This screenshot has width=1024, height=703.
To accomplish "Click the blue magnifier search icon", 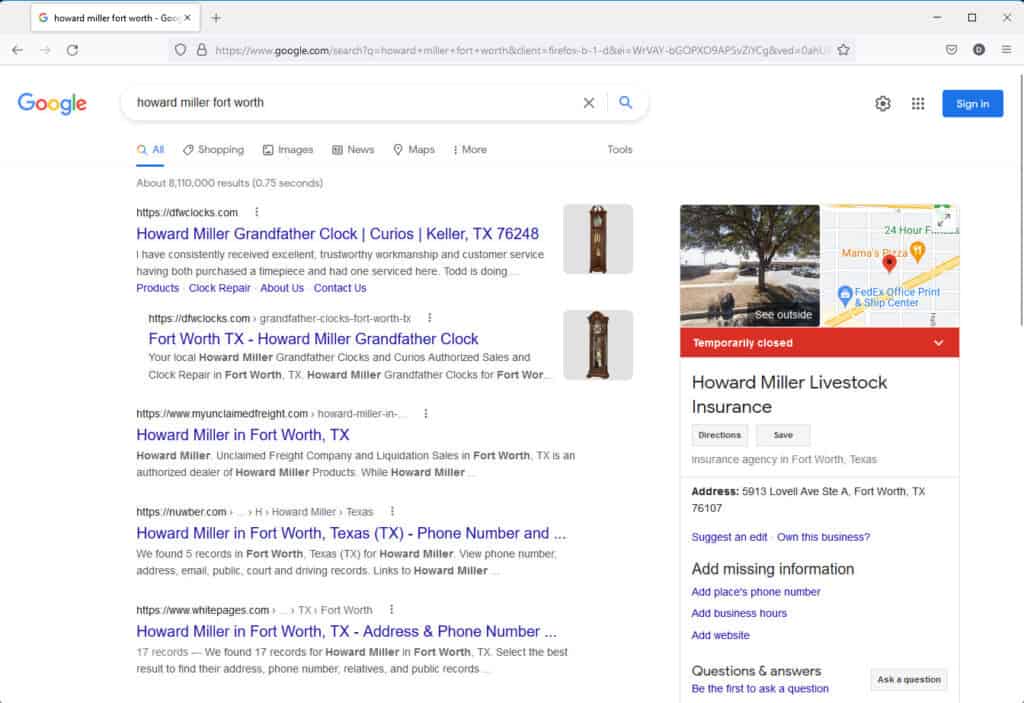I will tap(626, 103).
